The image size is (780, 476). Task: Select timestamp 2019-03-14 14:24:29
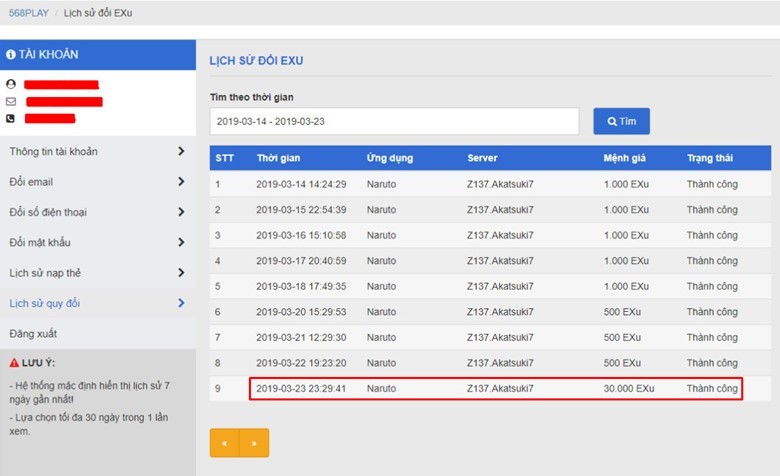301,184
